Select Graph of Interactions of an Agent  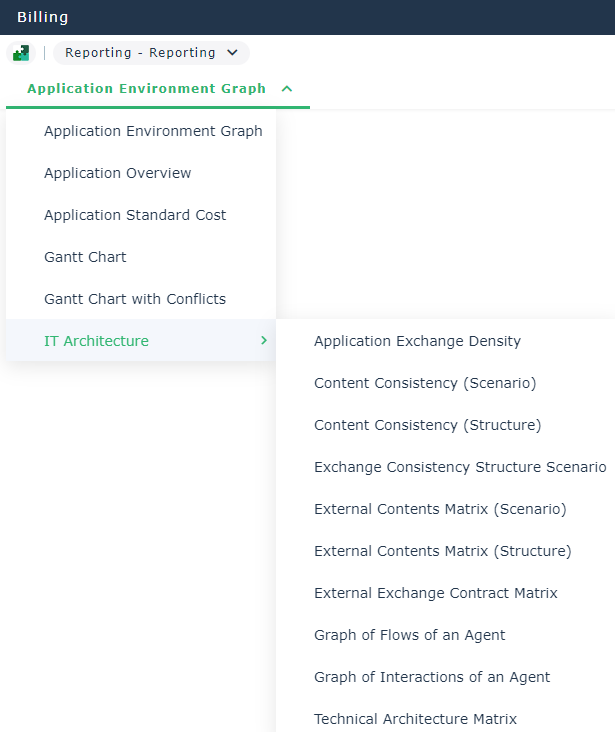click(x=432, y=677)
